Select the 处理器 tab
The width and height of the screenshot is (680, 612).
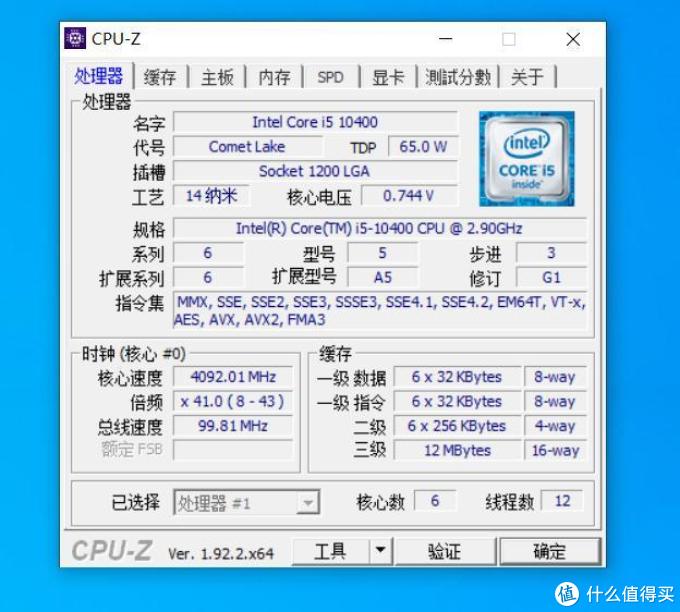tap(99, 76)
